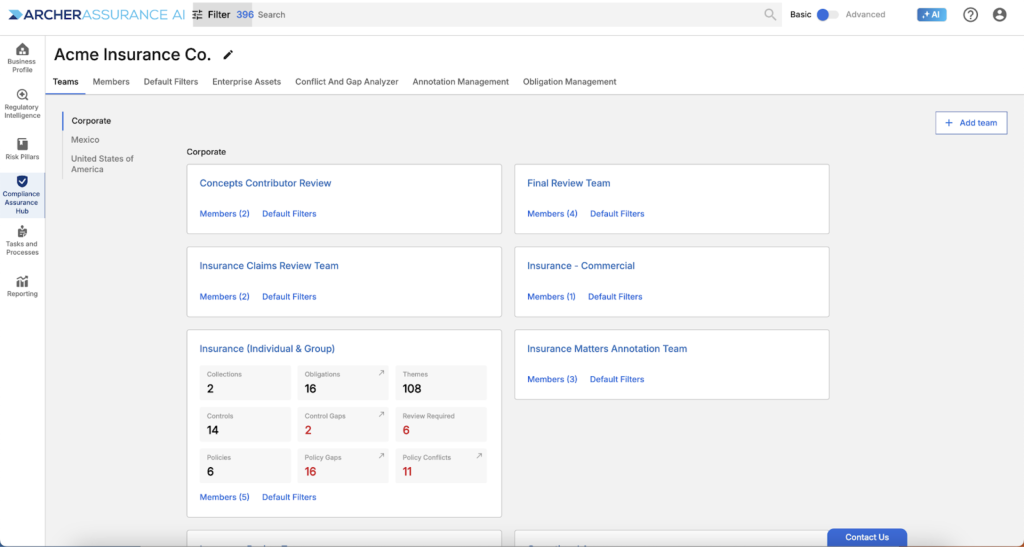This screenshot has width=1024, height=547.
Task: Select Mexico in the region list
Action: pos(85,140)
